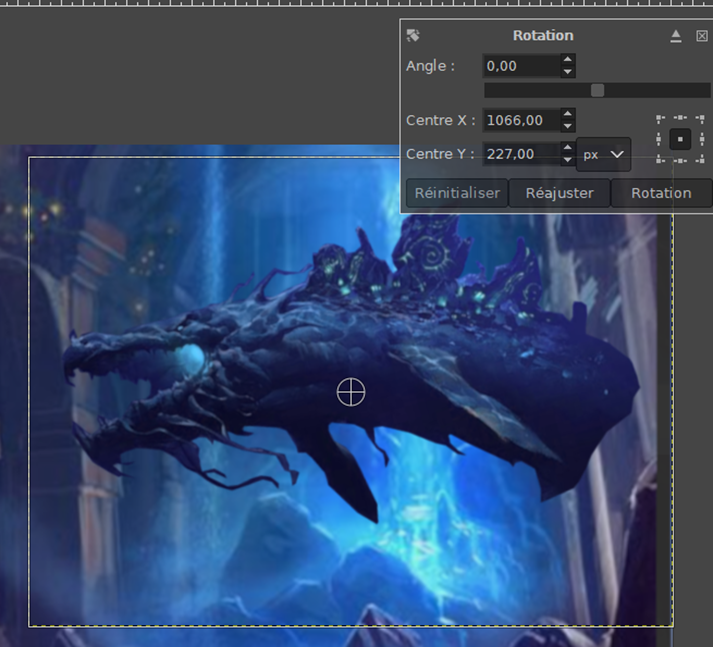This screenshot has height=647, width=713.
Task: Close the Rotation dialog
Action: click(x=702, y=36)
